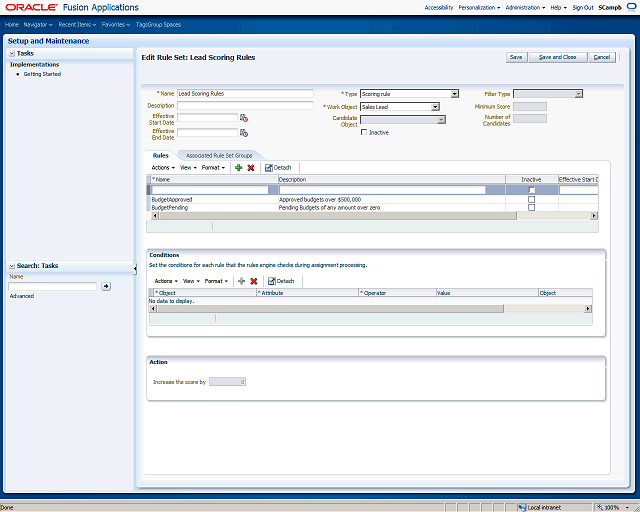Open the Help menu
Image resolution: width=640 pixels, height=512 pixels.
point(558,7)
